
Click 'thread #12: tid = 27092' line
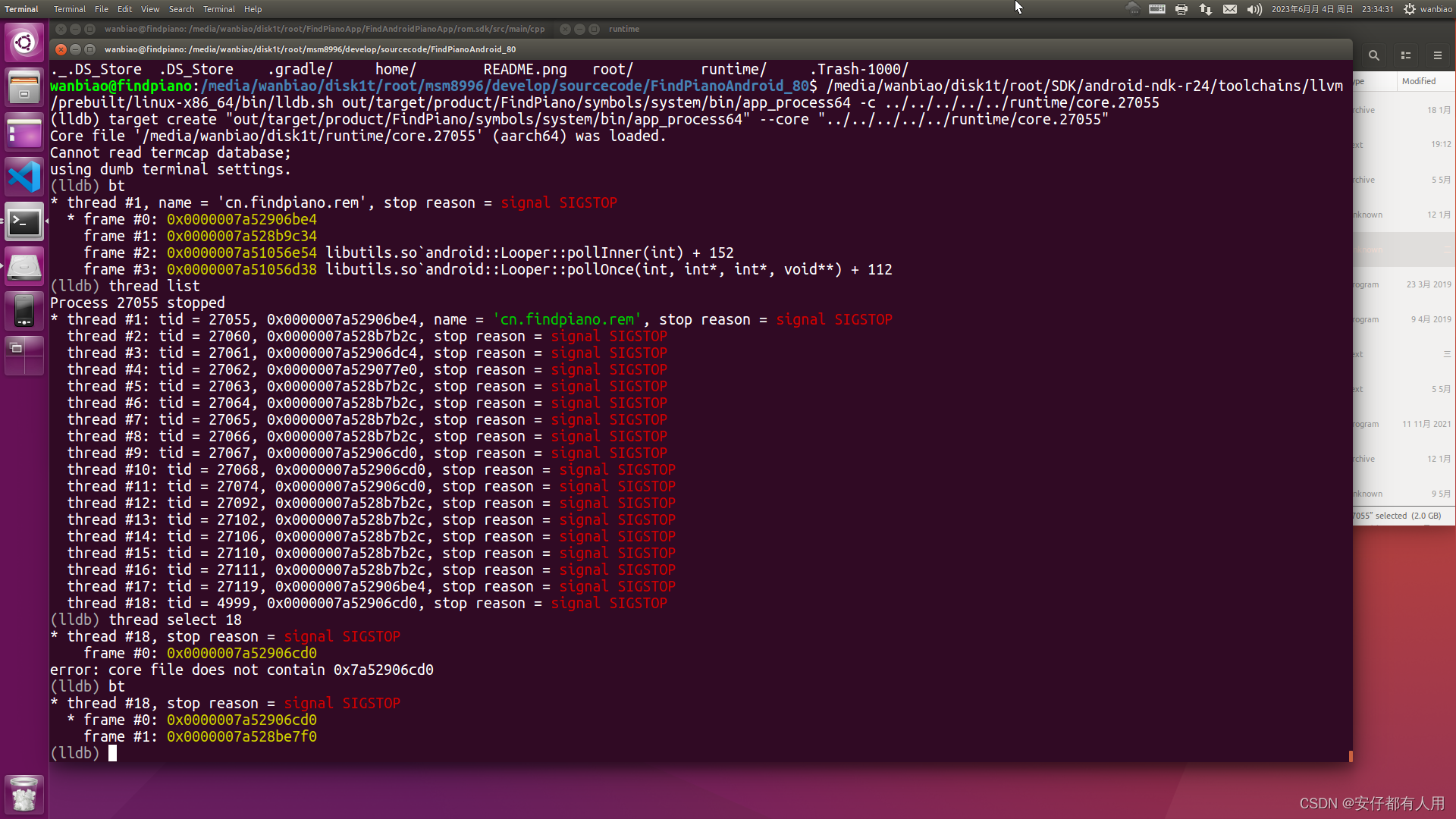372,503
